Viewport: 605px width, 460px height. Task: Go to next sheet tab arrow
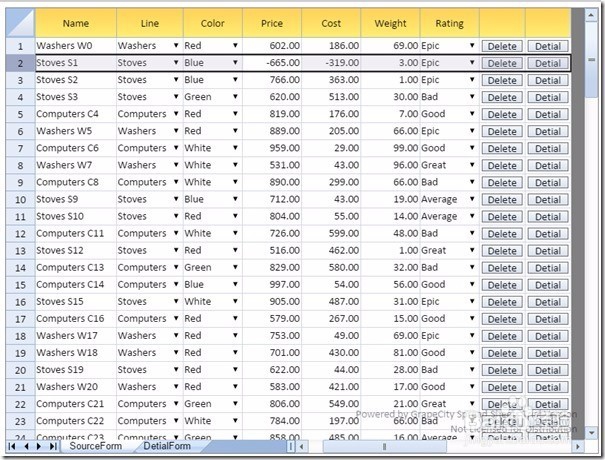coord(39,446)
